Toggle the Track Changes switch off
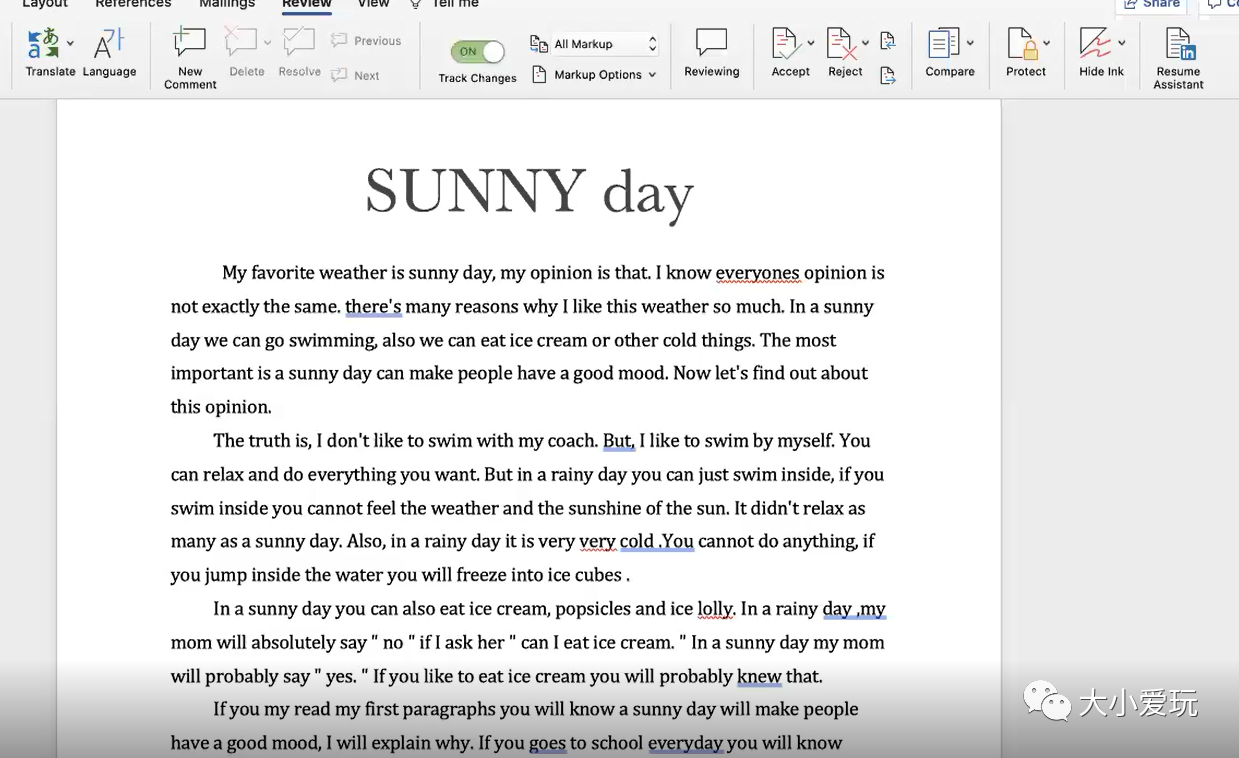The width and height of the screenshot is (1239, 758). (x=478, y=51)
